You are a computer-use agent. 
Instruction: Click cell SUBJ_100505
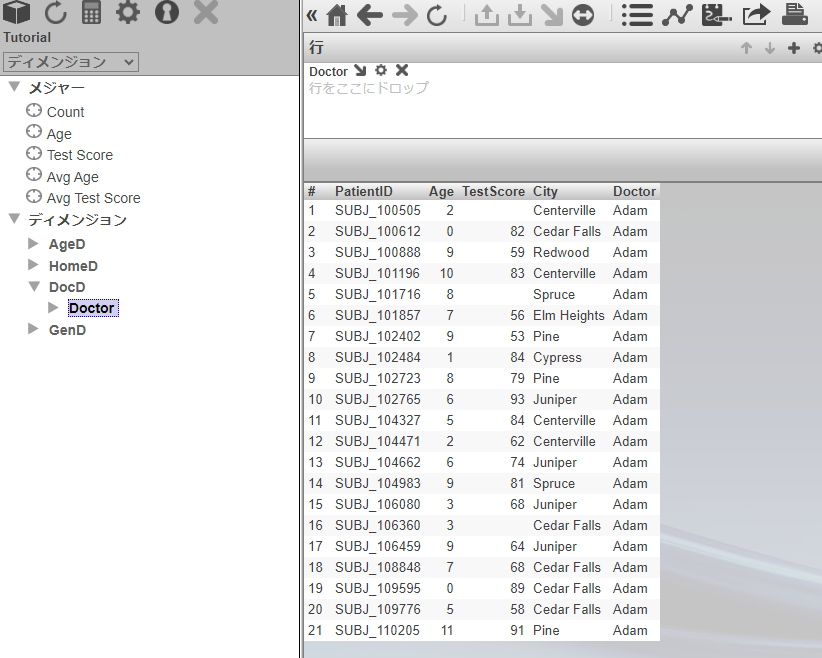coord(377,210)
